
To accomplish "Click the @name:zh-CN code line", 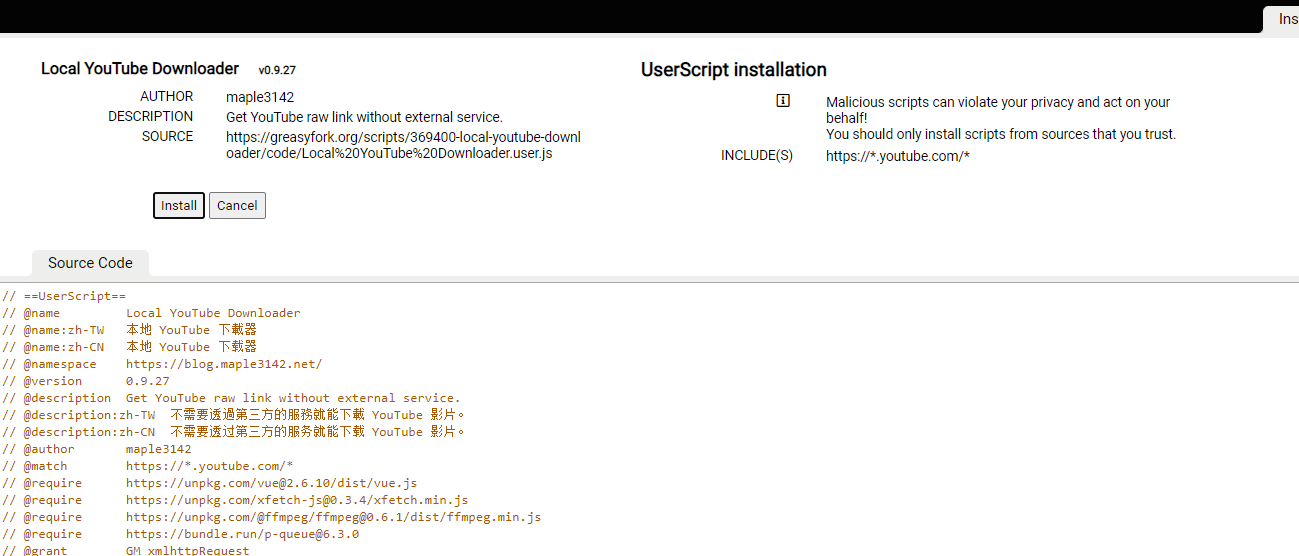I will [130, 347].
